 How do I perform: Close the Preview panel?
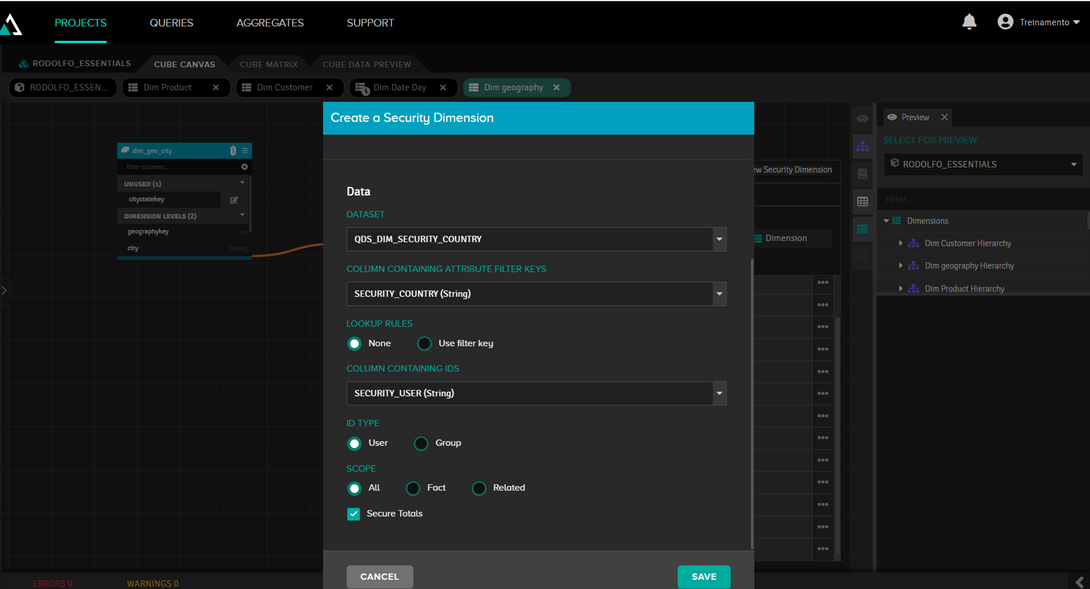[x=944, y=117]
